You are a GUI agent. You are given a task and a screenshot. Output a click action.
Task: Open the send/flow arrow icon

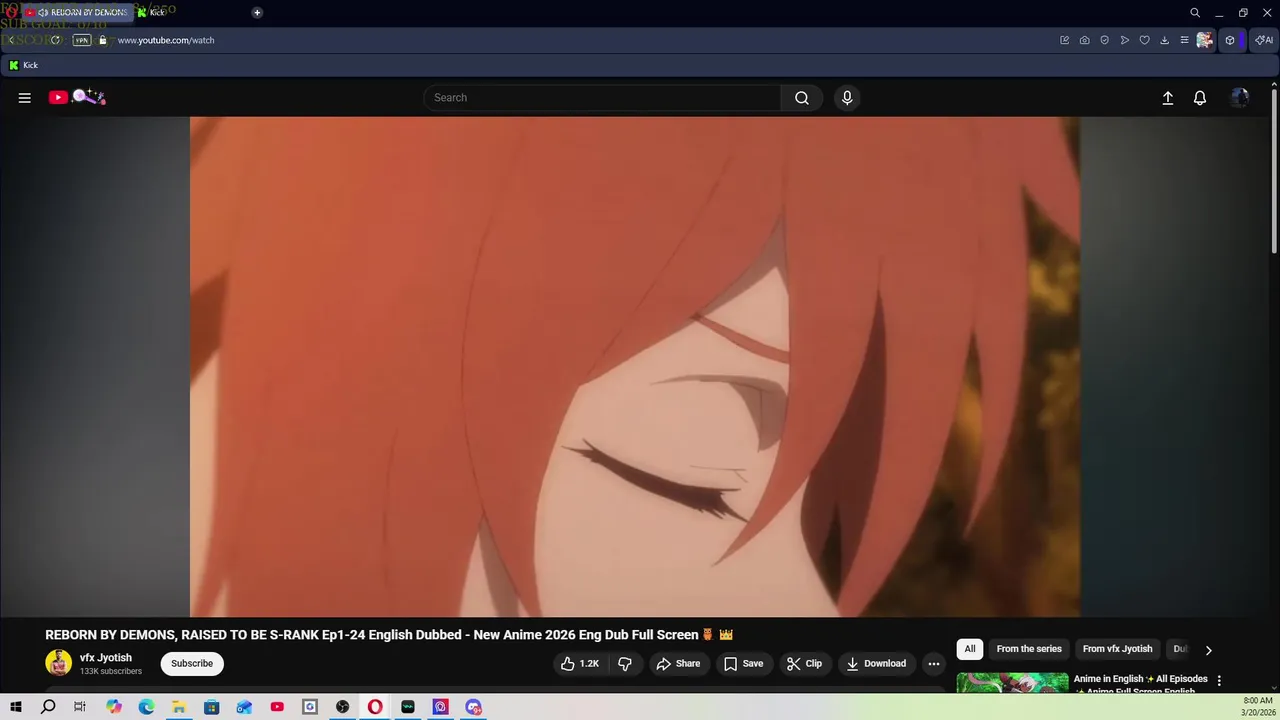pos(1125,40)
